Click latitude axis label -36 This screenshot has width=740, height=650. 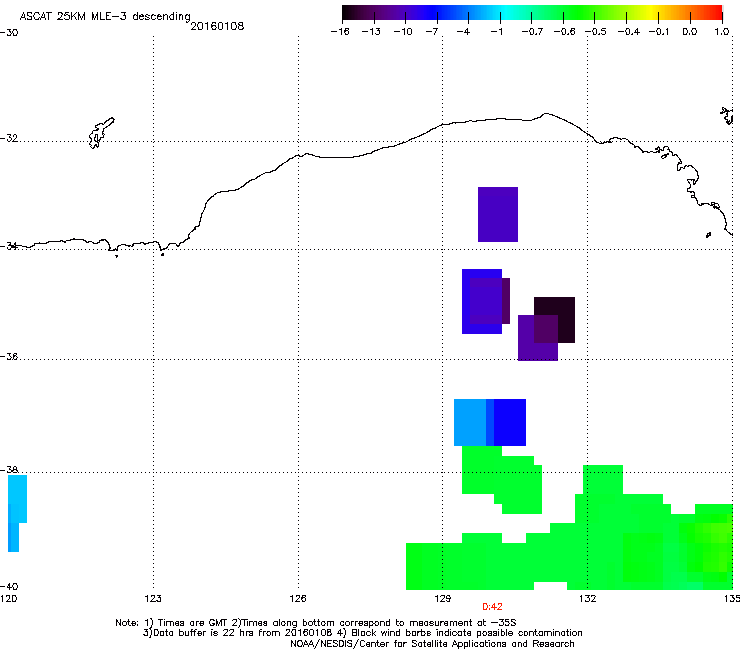9,356
